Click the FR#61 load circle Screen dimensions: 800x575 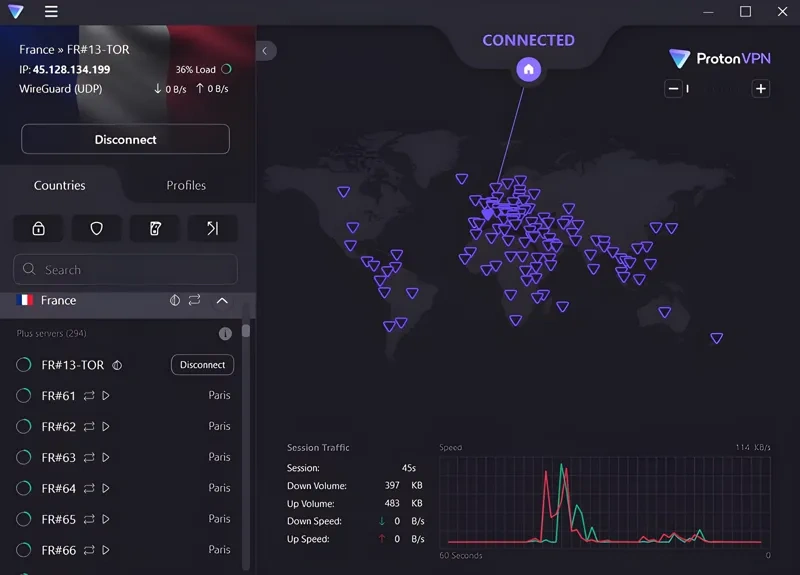[23, 395]
